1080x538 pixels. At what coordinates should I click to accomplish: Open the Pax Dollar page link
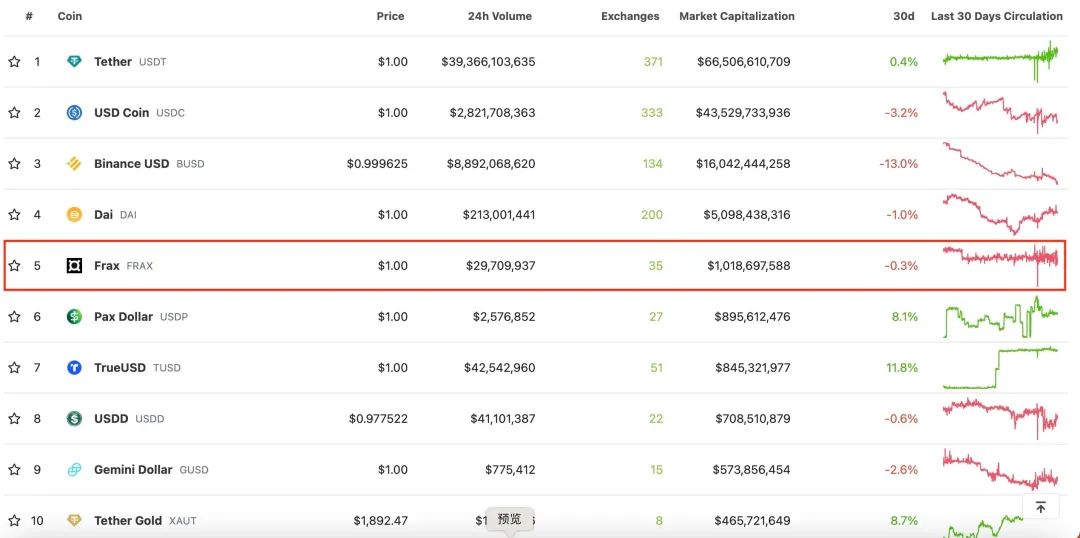123,317
